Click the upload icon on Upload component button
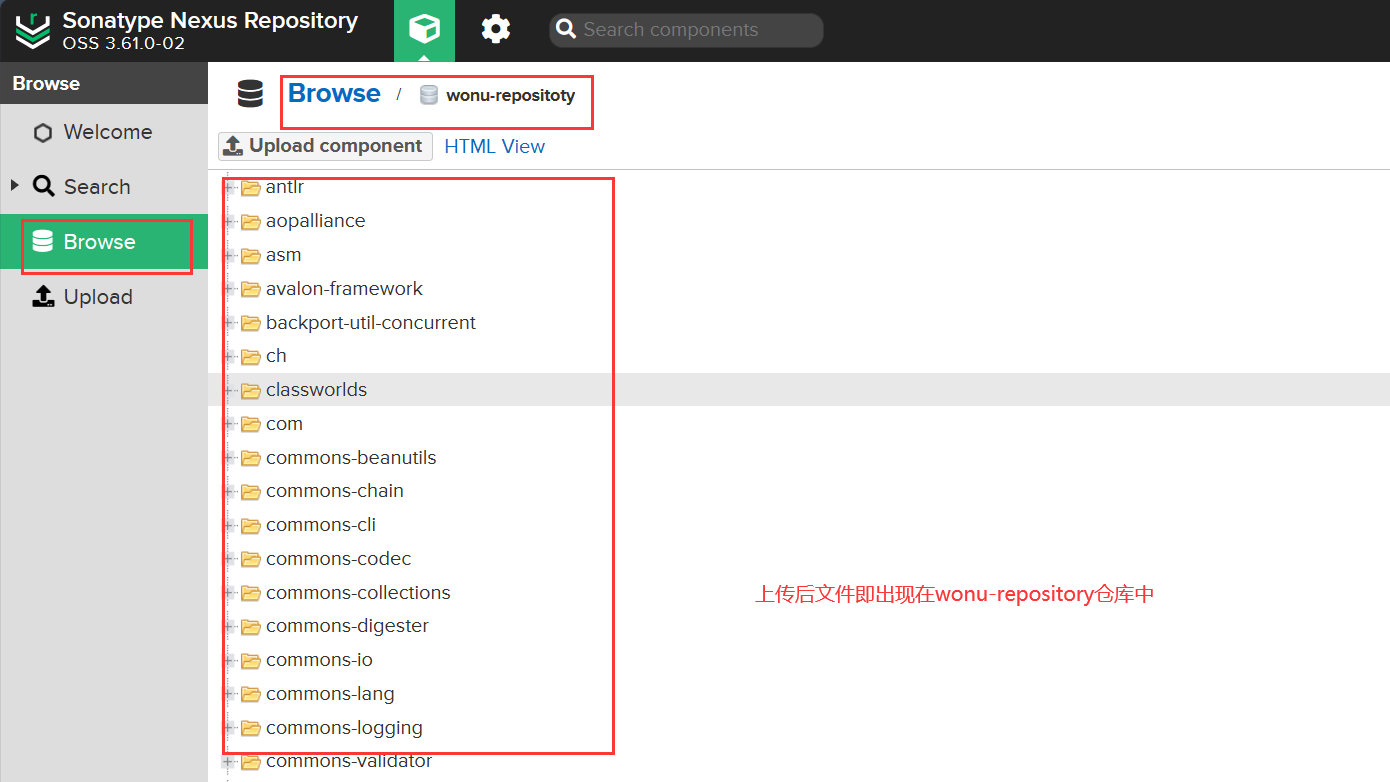 coord(233,146)
